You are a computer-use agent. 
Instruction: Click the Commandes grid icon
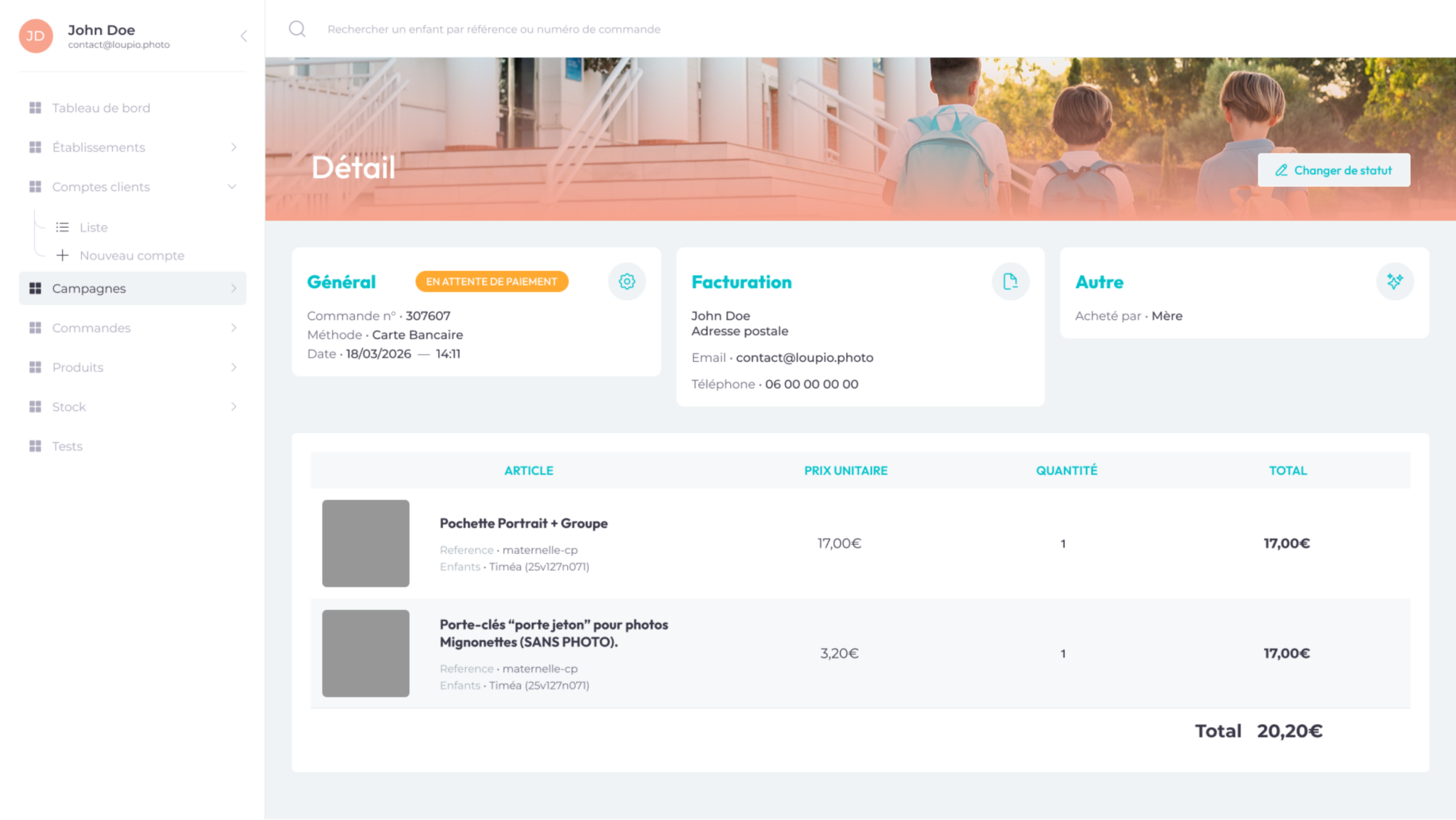(x=35, y=328)
